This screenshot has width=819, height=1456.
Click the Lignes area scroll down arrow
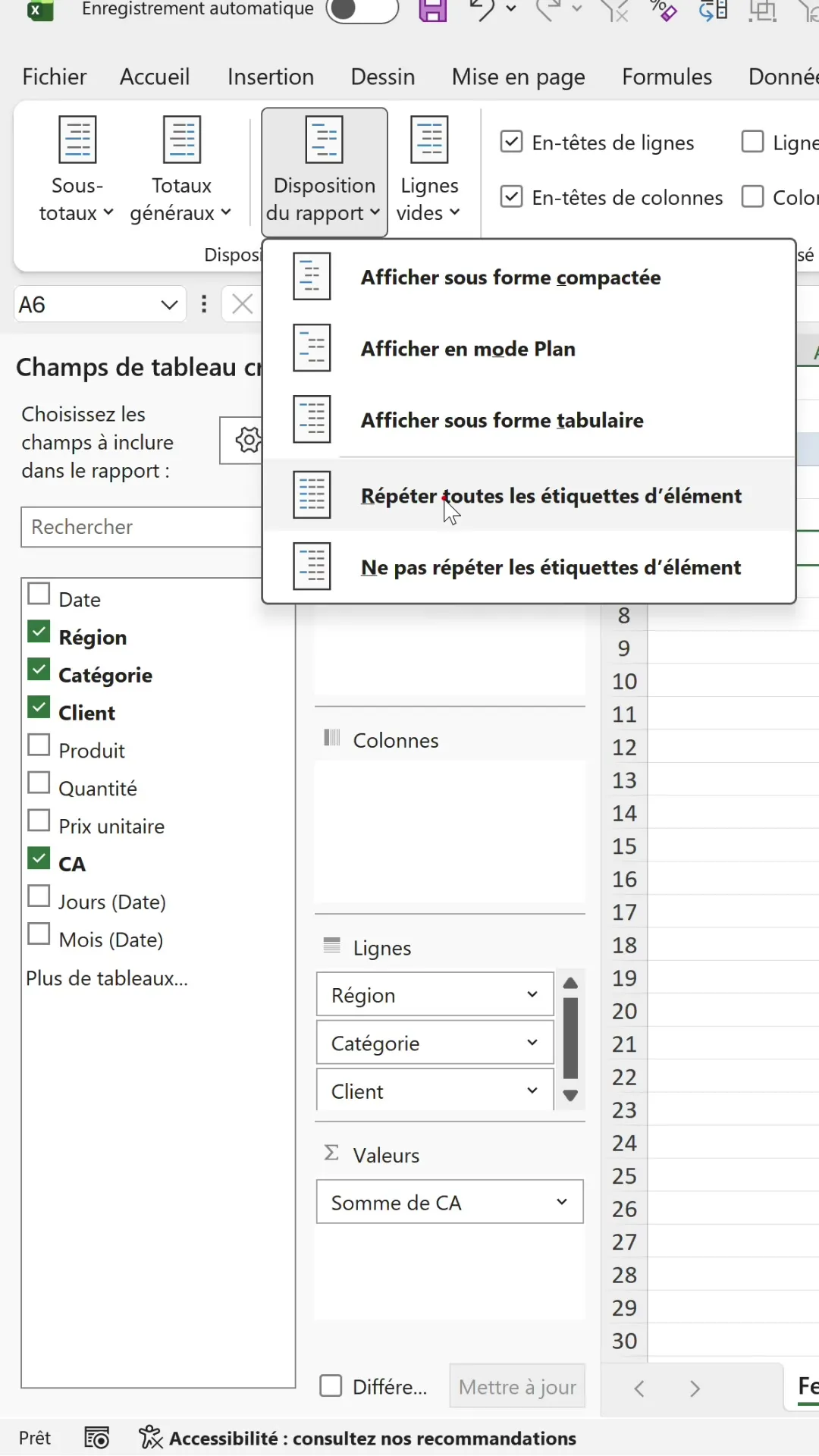click(571, 1096)
